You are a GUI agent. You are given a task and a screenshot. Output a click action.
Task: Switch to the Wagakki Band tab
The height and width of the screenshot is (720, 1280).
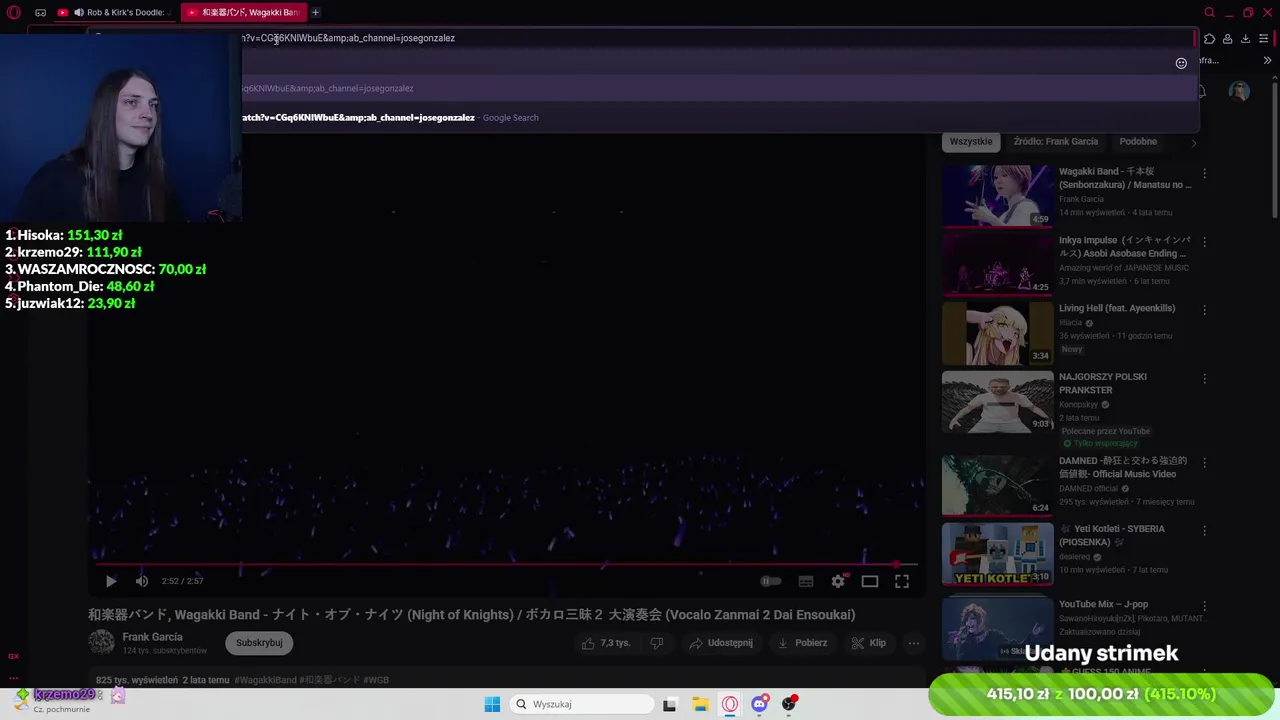(243, 13)
